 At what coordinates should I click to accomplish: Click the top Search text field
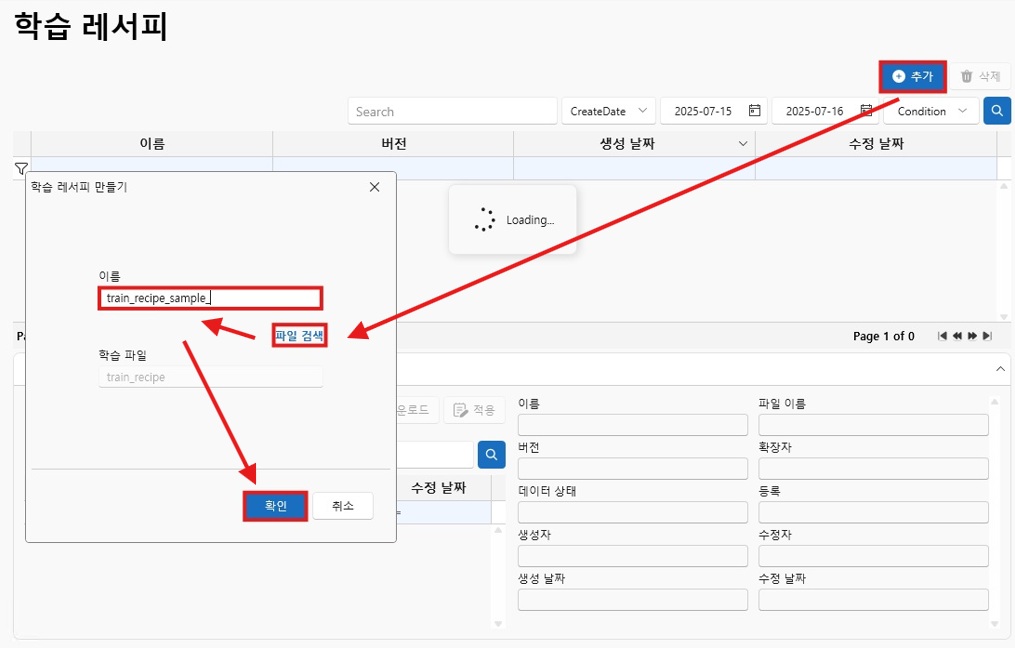point(452,111)
